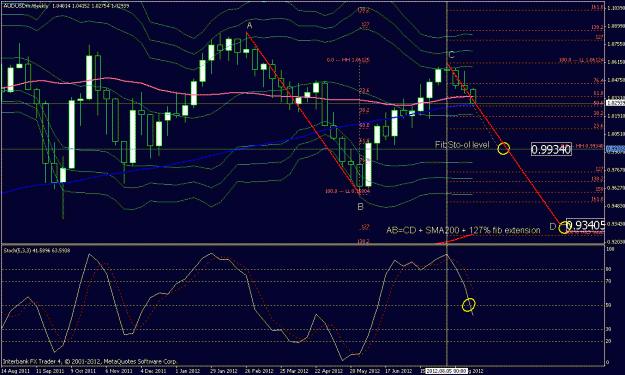The width and height of the screenshot is (625, 375).
Task: Click the 20 May 2012 date on time axis
Action: 364,371
